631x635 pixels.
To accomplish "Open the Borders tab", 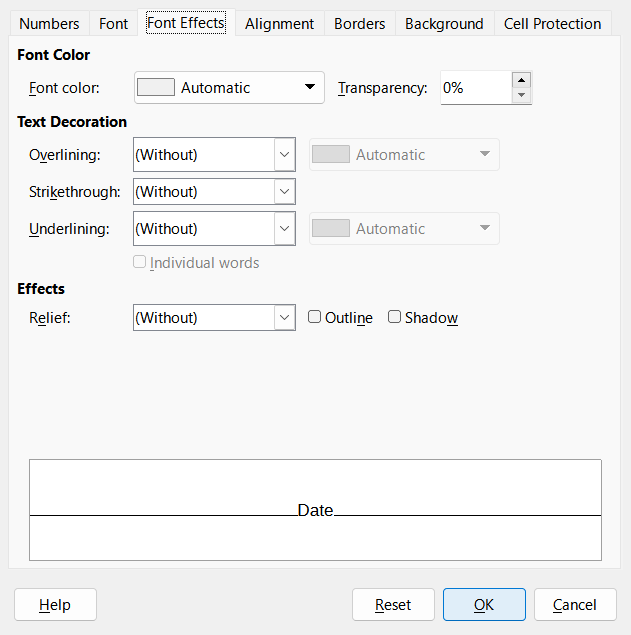I will click(359, 23).
